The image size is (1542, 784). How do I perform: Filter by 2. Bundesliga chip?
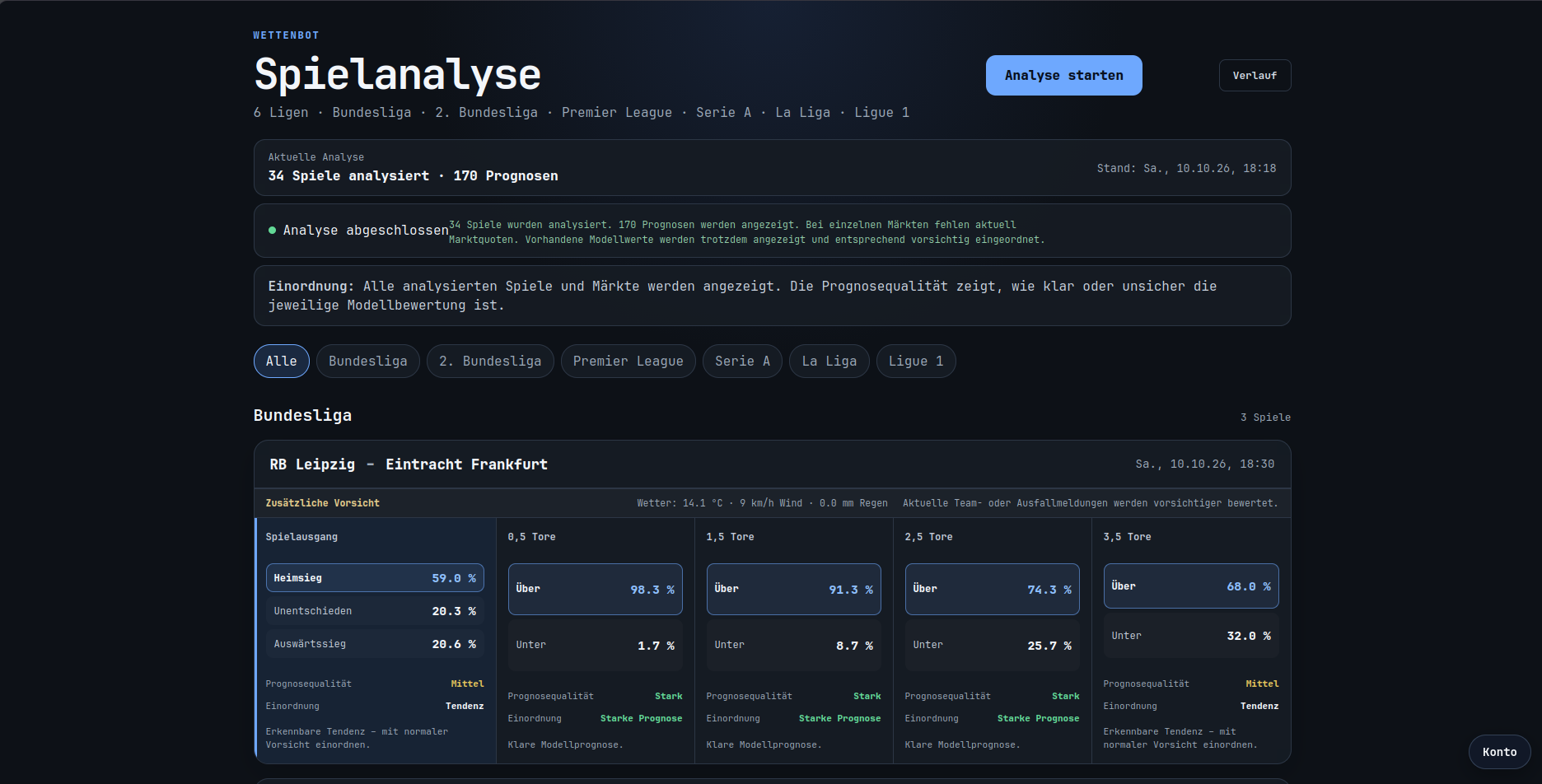click(x=490, y=361)
